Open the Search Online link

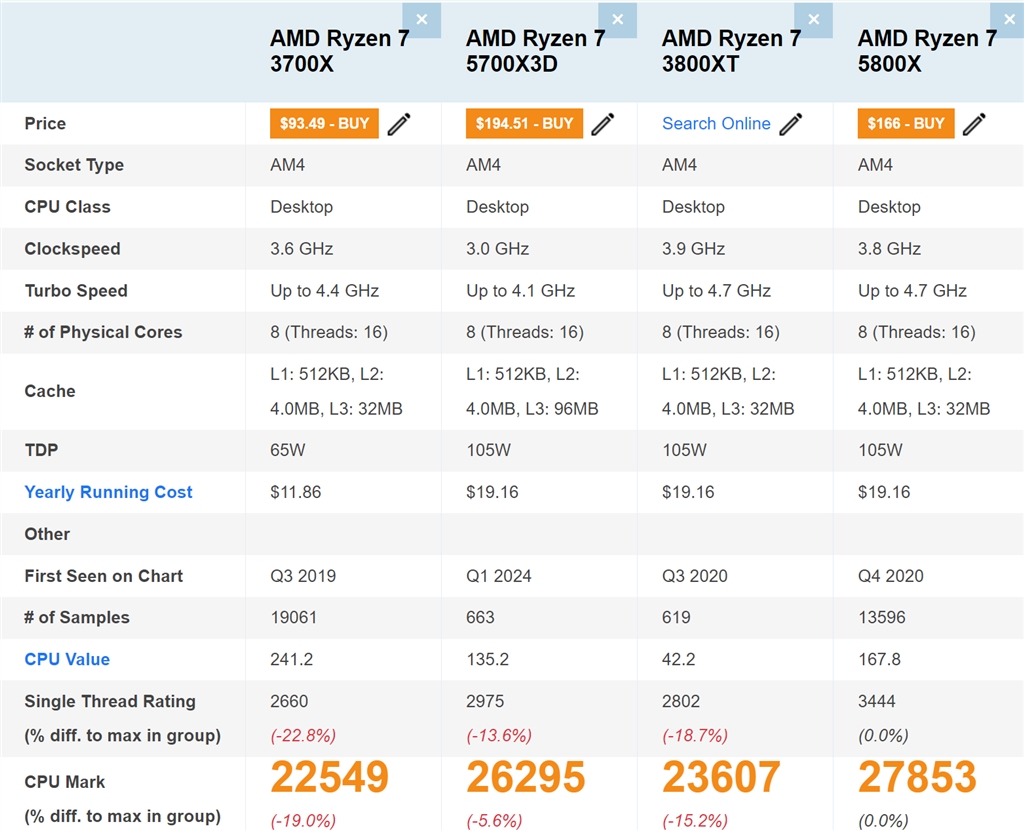[x=716, y=123]
